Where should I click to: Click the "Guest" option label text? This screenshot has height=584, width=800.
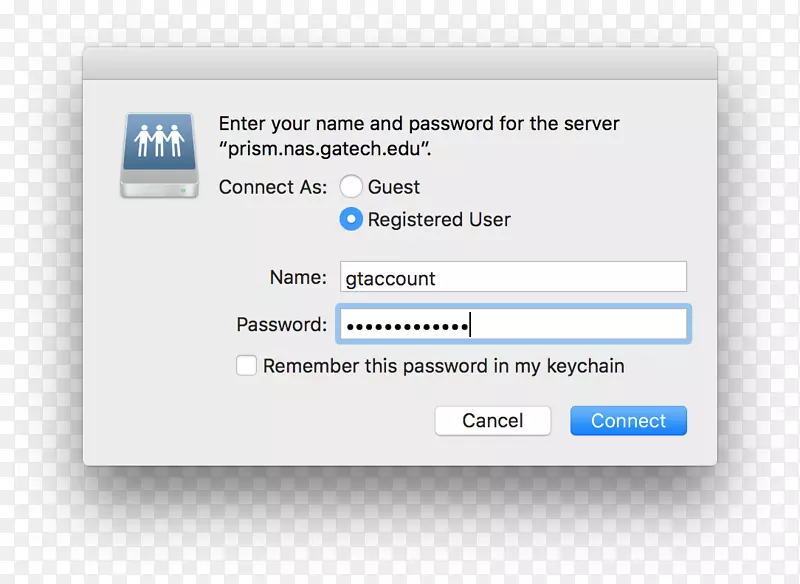(394, 187)
